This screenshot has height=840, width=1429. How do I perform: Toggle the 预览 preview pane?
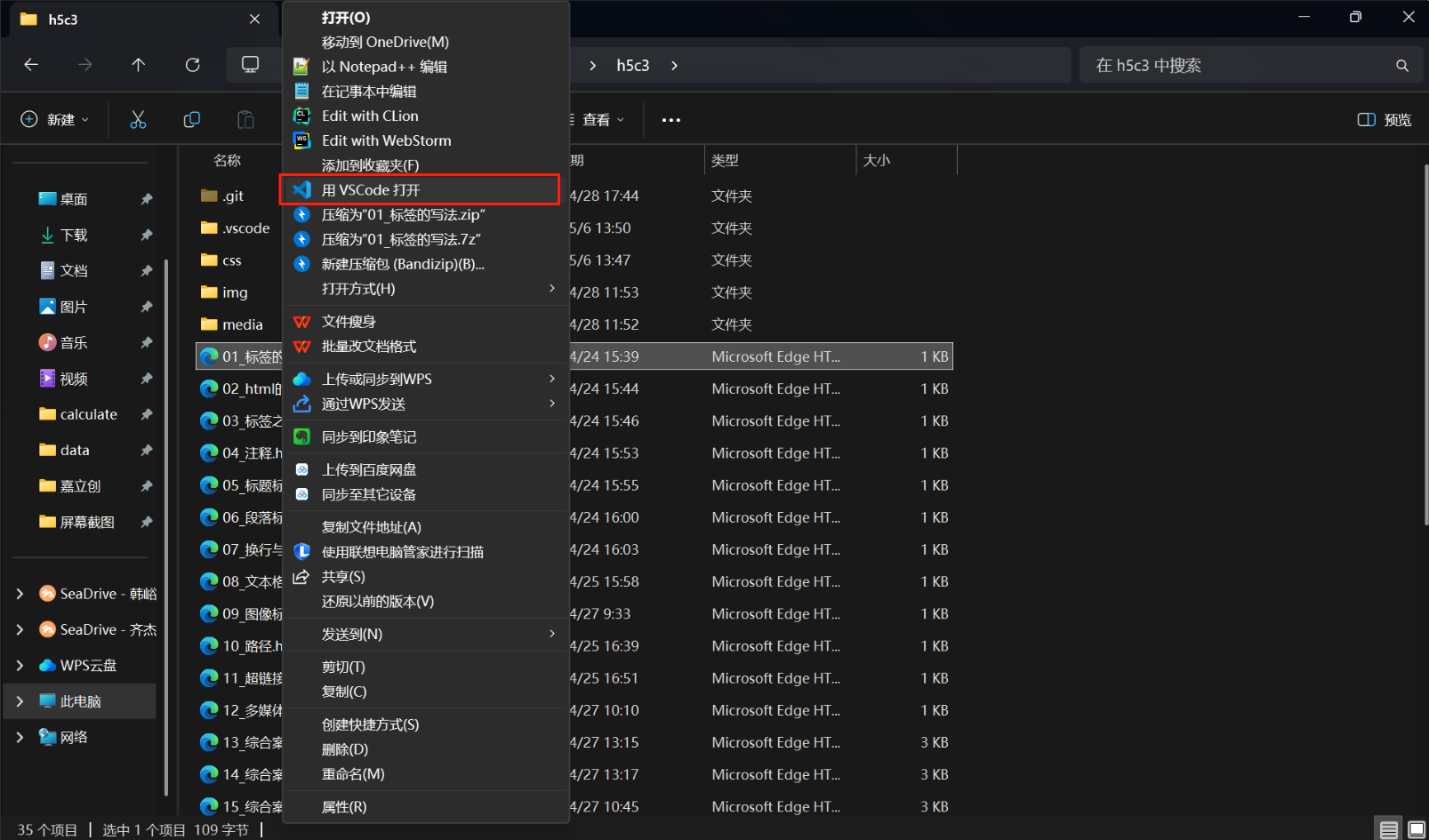click(x=1385, y=120)
